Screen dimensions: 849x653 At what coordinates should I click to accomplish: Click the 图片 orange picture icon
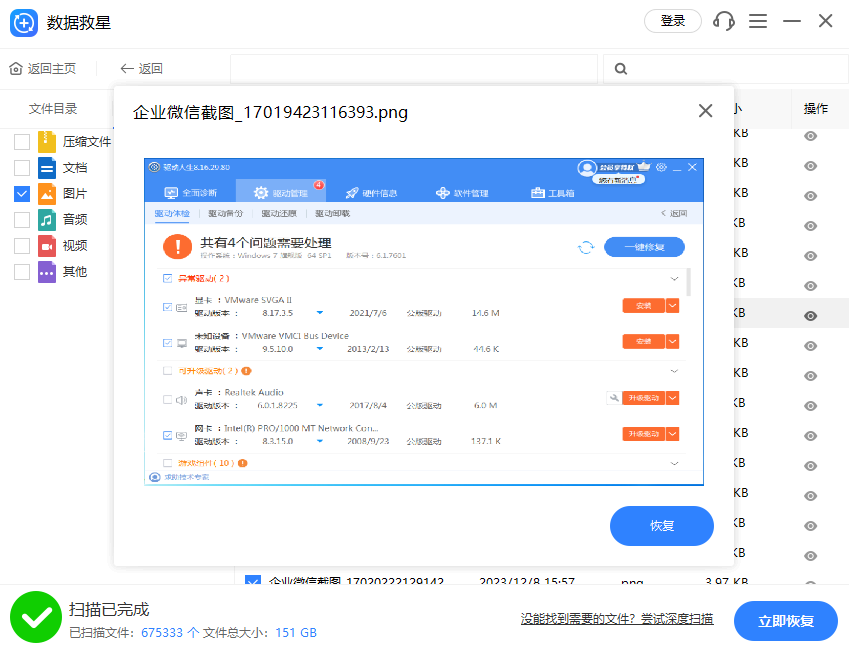(47, 194)
